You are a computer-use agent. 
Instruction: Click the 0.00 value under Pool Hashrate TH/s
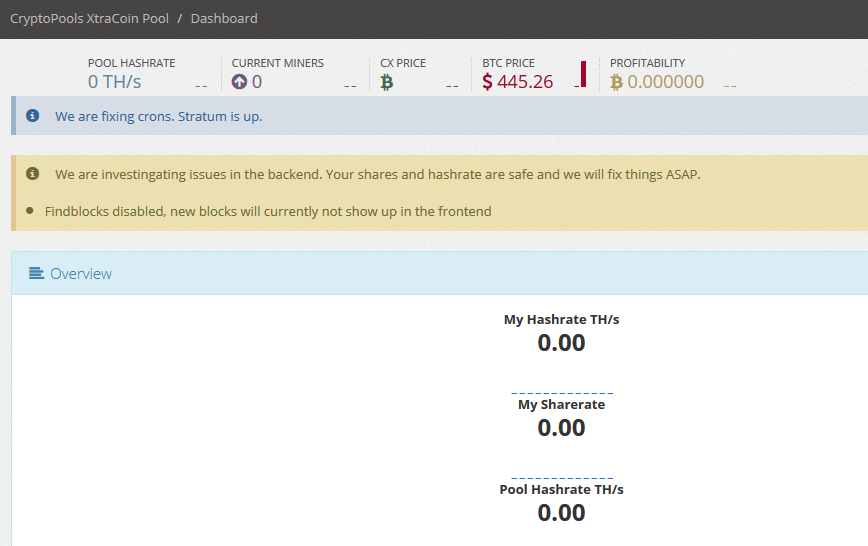561,513
